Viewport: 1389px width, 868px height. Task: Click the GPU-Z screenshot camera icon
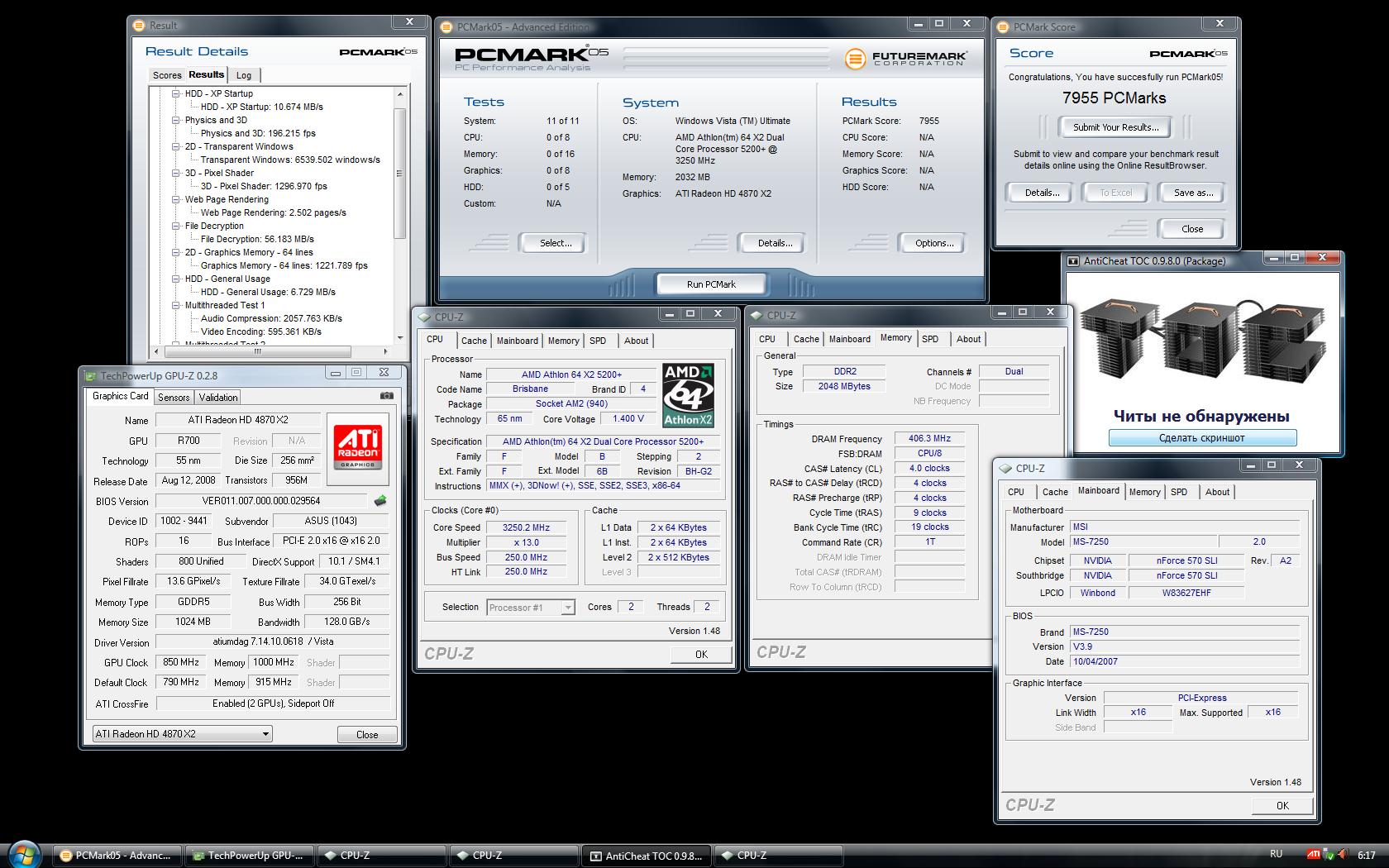(386, 396)
